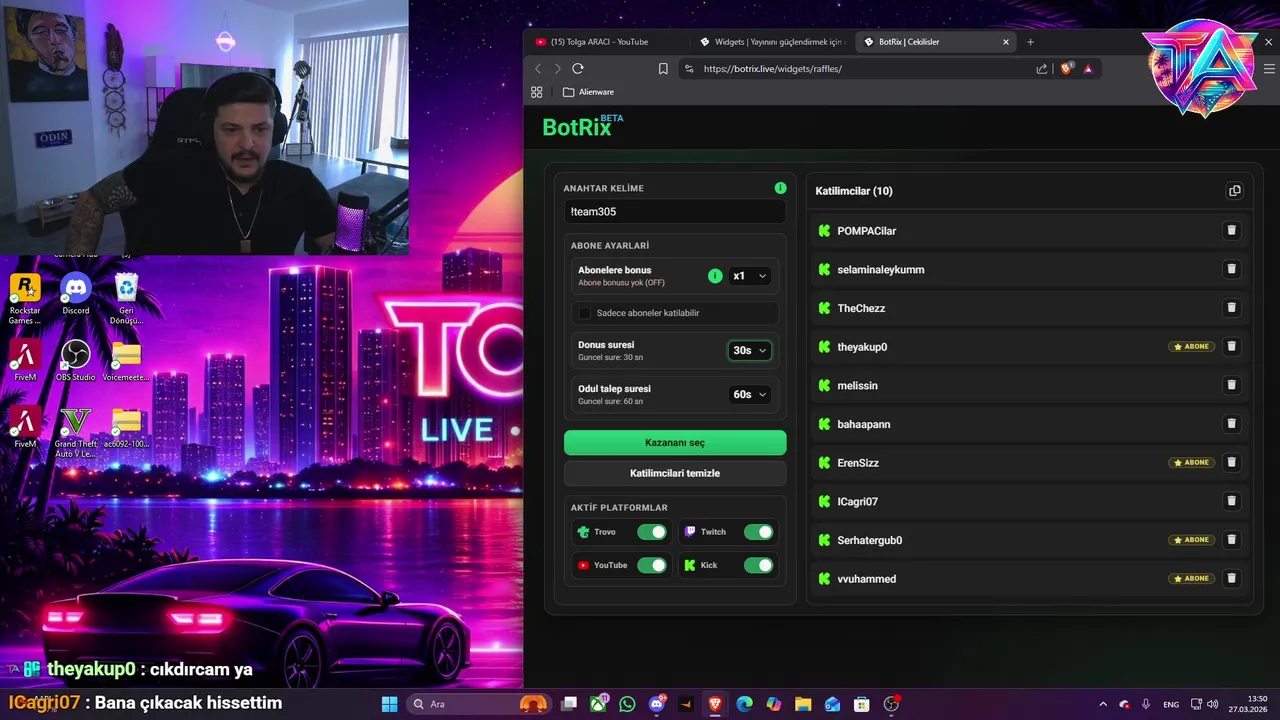Toggle Trovo platform switch

pos(652,532)
